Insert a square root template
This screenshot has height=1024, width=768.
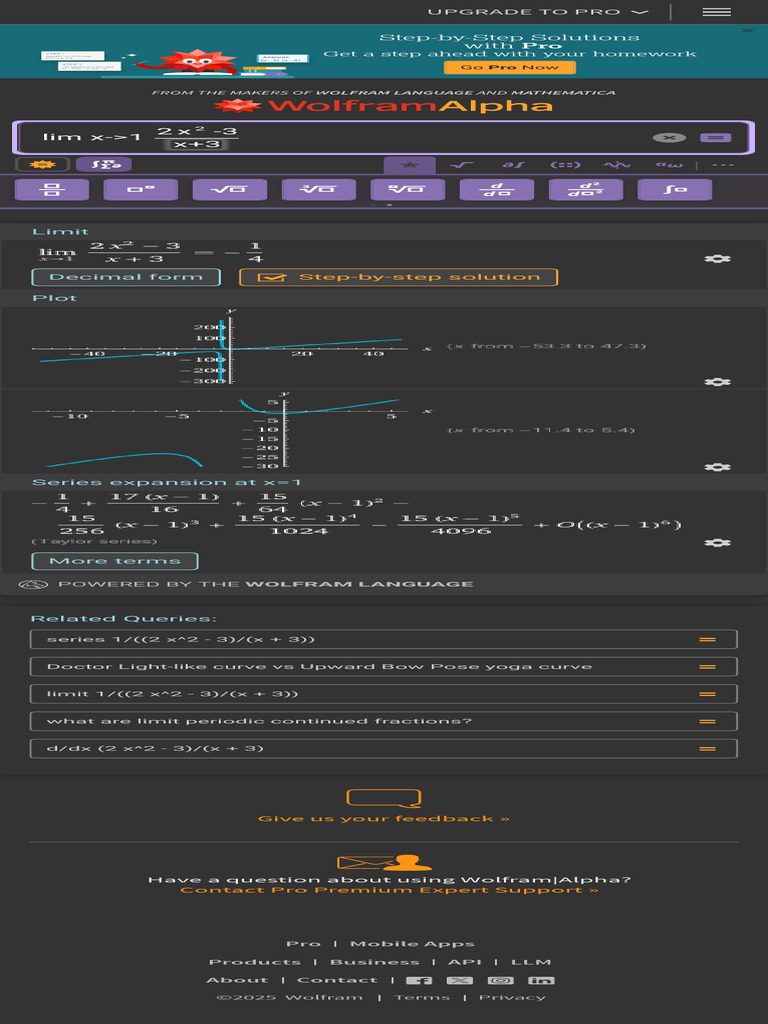pyautogui.click(x=230, y=189)
